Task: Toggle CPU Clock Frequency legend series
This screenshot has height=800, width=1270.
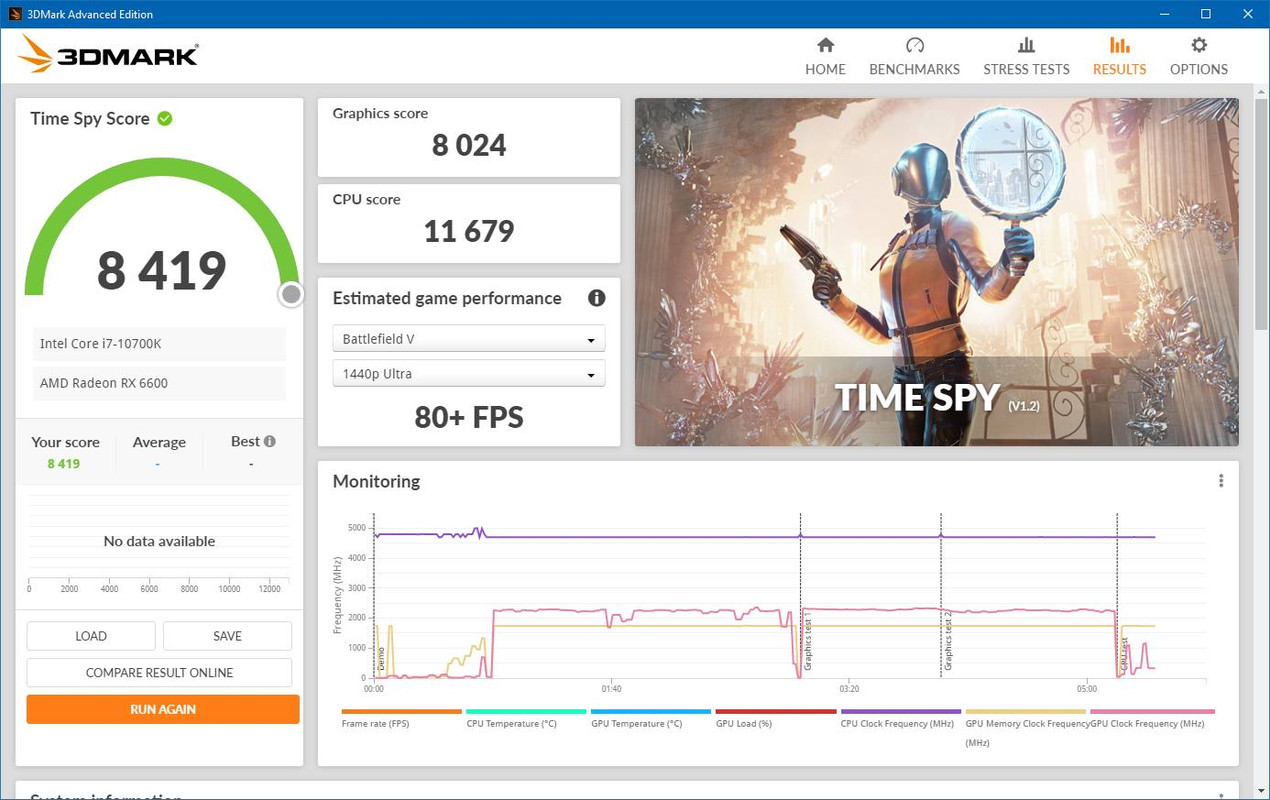Action: (897, 723)
